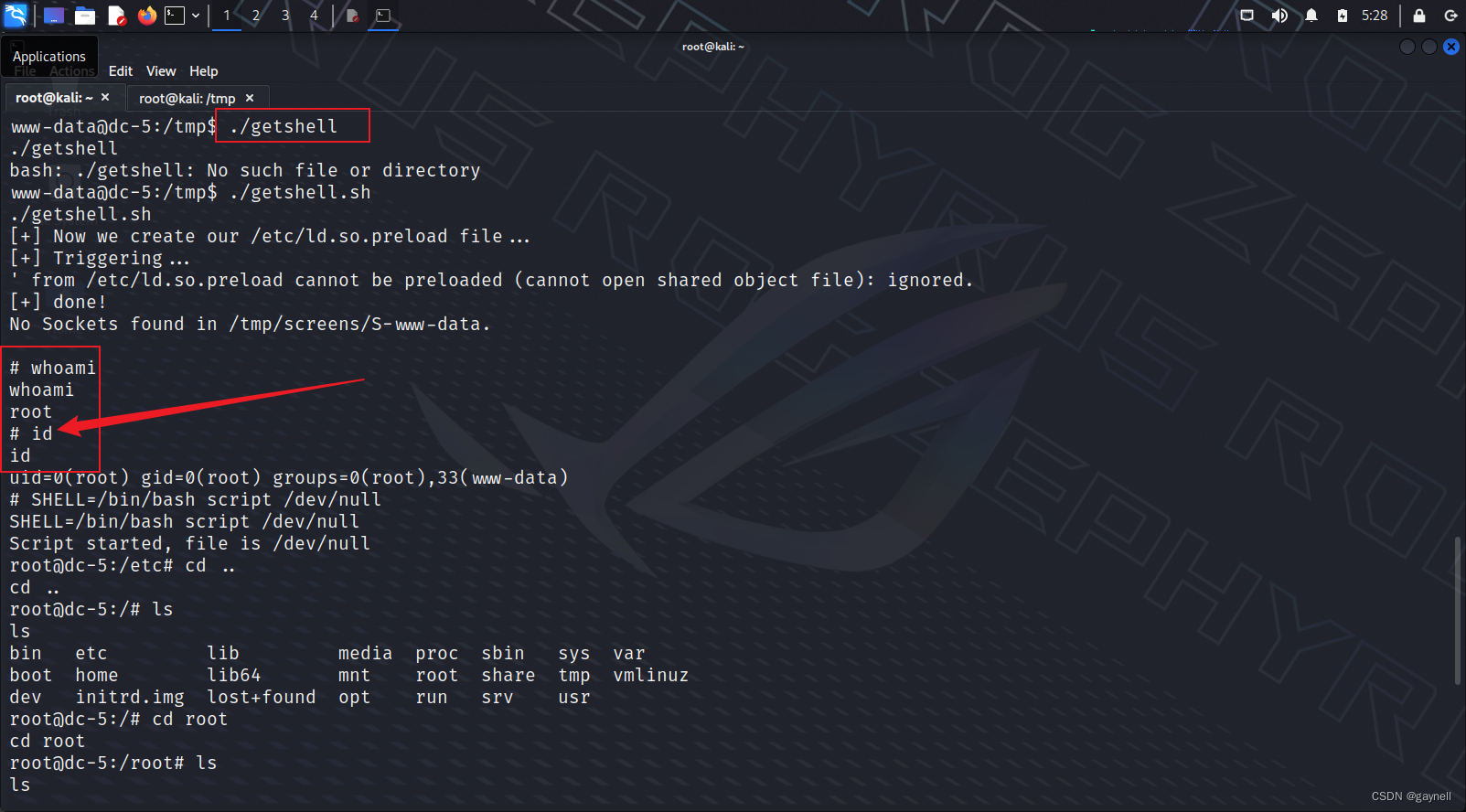Click the '[+] Triggering ...' output line
Viewport: 1466px width, 812px height.
pyautogui.click(x=100, y=258)
